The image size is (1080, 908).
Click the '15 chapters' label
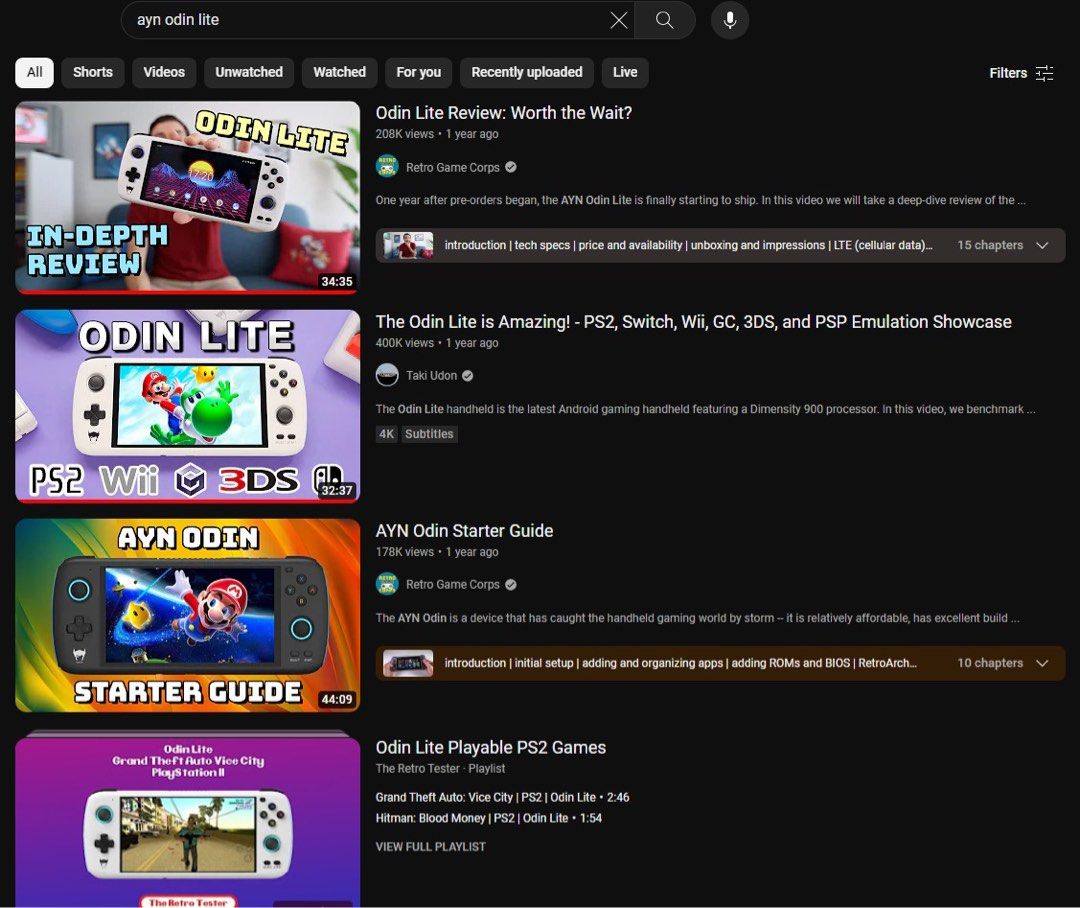(990, 245)
